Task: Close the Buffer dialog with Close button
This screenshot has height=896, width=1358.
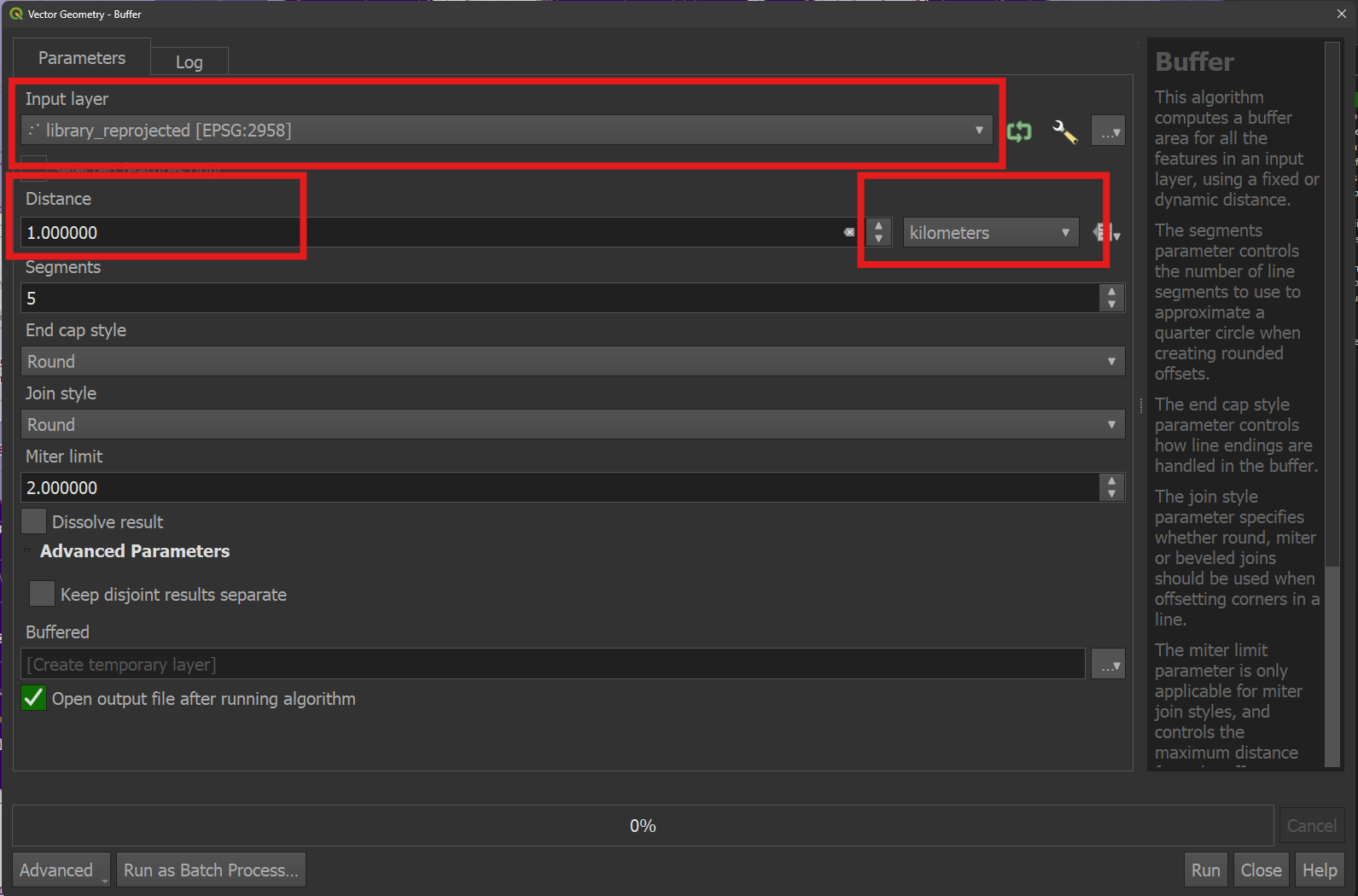Action: coord(1261,870)
